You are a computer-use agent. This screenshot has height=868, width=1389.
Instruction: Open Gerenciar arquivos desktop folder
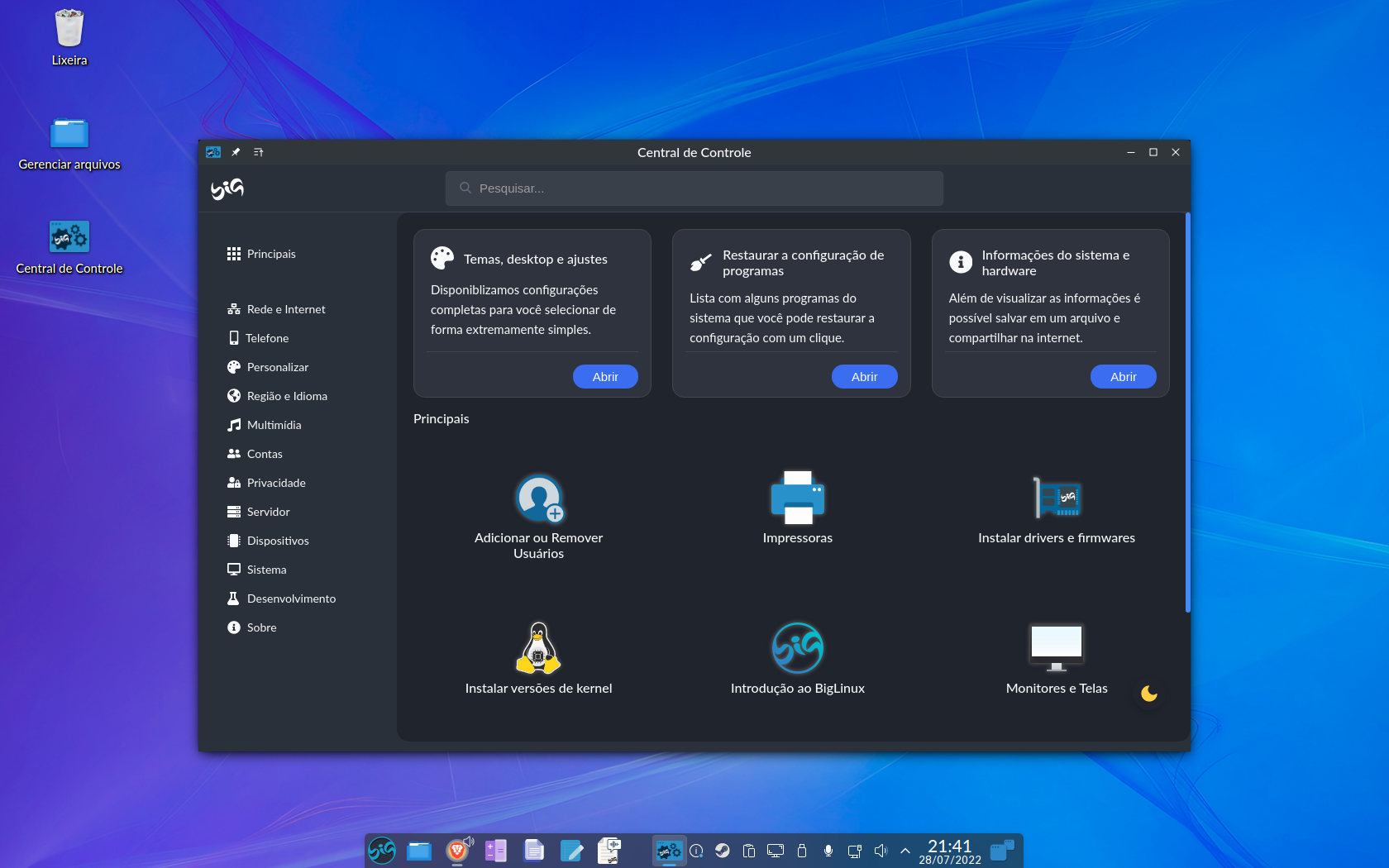[x=69, y=144]
